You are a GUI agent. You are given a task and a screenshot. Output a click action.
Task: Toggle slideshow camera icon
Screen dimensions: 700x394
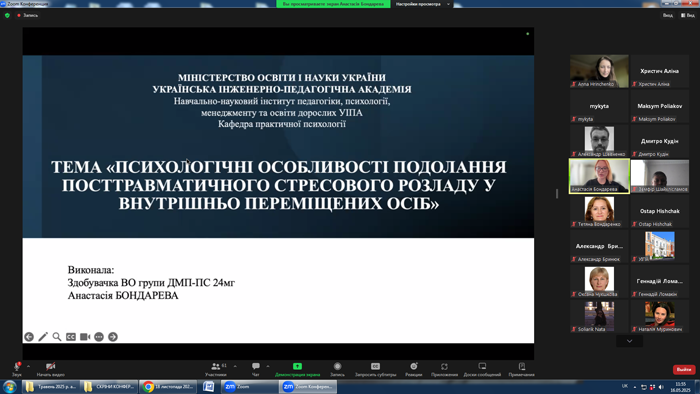(x=85, y=337)
